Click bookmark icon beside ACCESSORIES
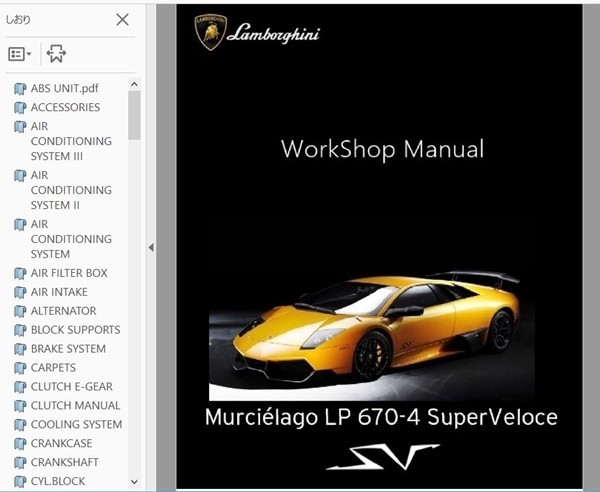 pyautogui.click(x=20, y=108)
